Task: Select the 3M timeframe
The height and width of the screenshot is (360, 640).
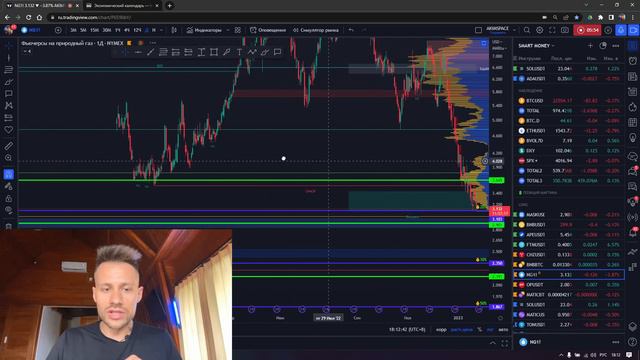Action: [x=73, y=30]
